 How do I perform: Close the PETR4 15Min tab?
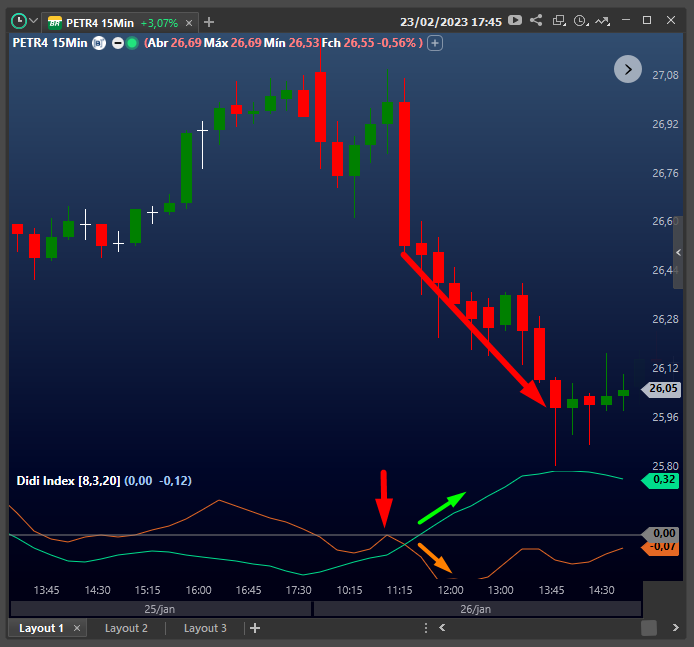click(189, 23)
